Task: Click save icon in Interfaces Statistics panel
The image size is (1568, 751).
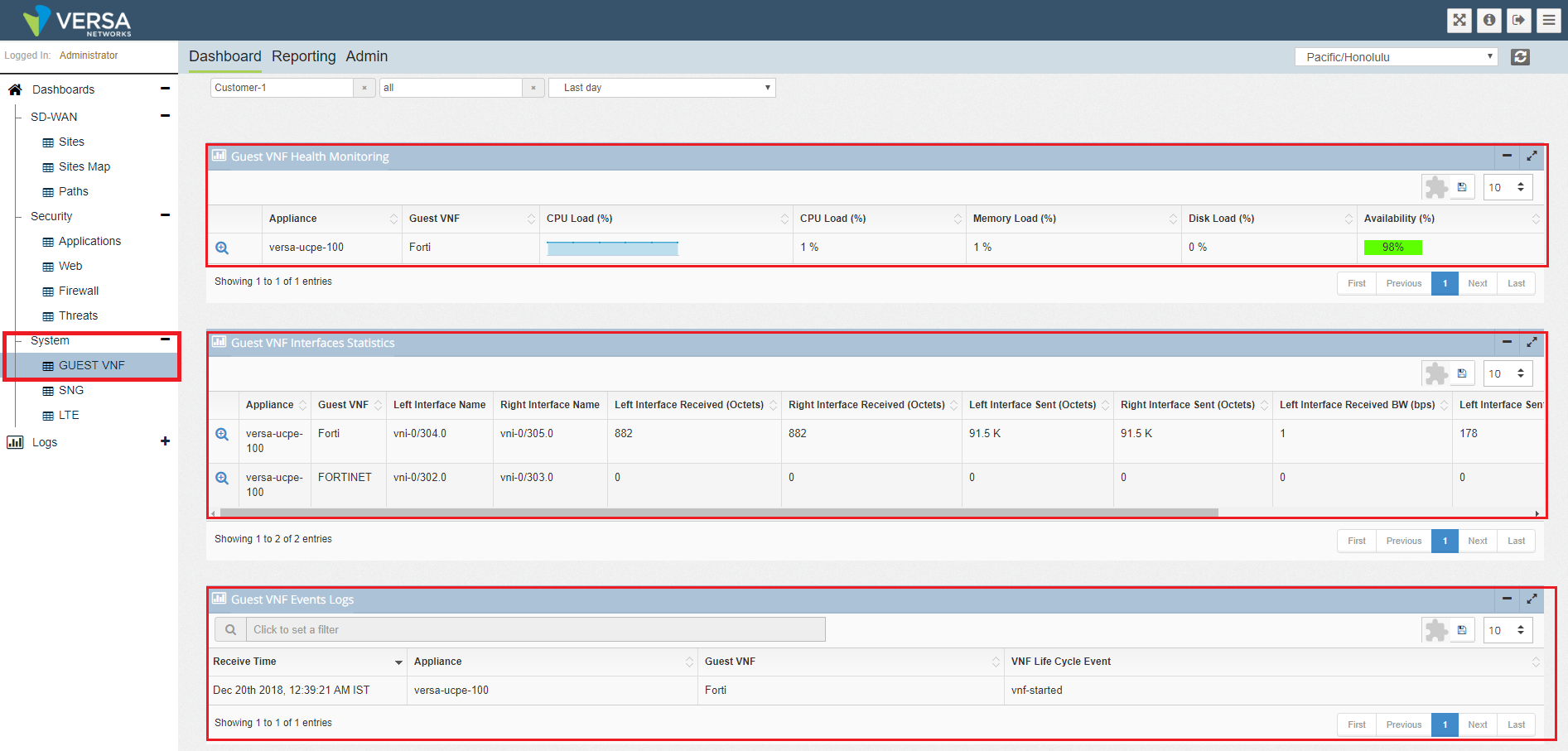Action: 1462,373
